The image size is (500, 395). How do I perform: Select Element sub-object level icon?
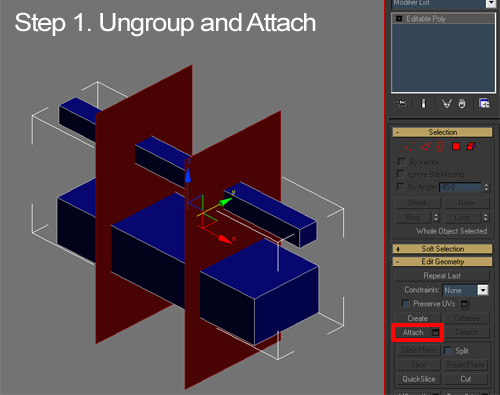pyautogui.click(x=471, y=146)
